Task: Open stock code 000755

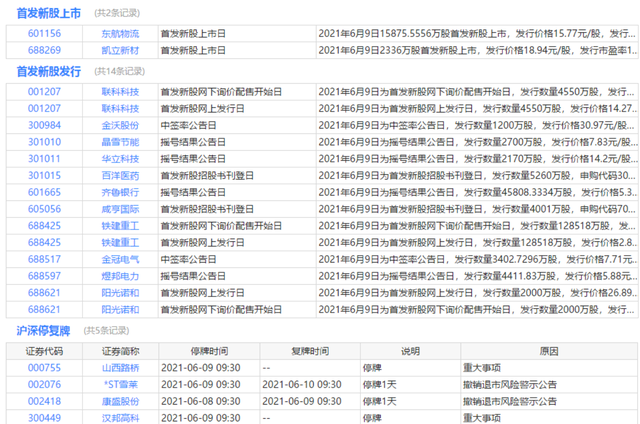Action: click(x=44, y=368)
